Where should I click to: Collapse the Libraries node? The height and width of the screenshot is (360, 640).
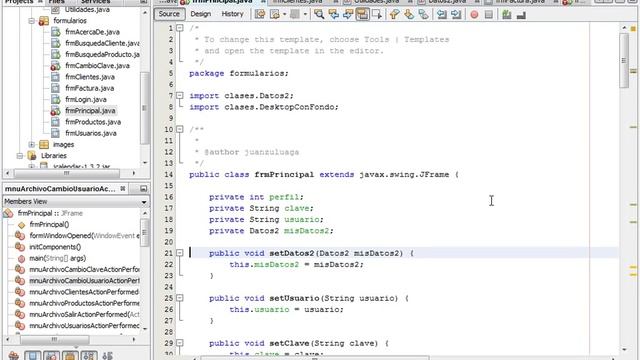20,156
